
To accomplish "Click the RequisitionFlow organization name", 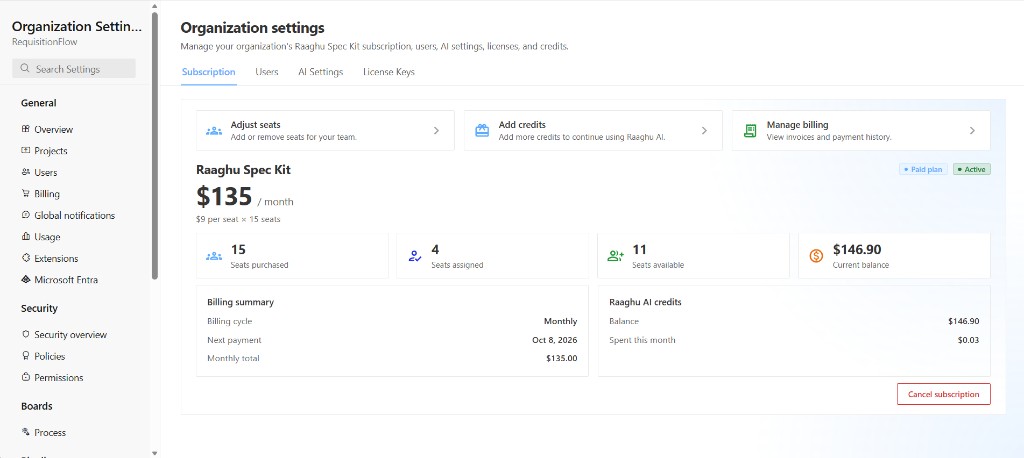I will coord(45,42).
